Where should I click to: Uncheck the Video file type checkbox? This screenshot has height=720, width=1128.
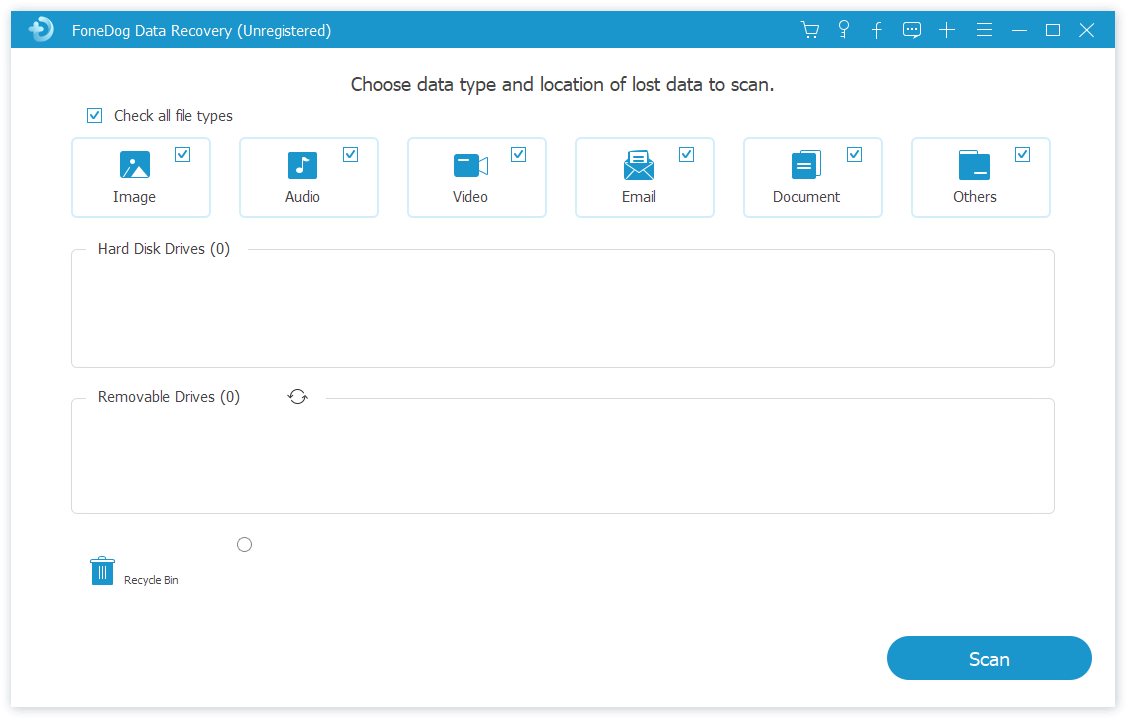coord(518,153)
